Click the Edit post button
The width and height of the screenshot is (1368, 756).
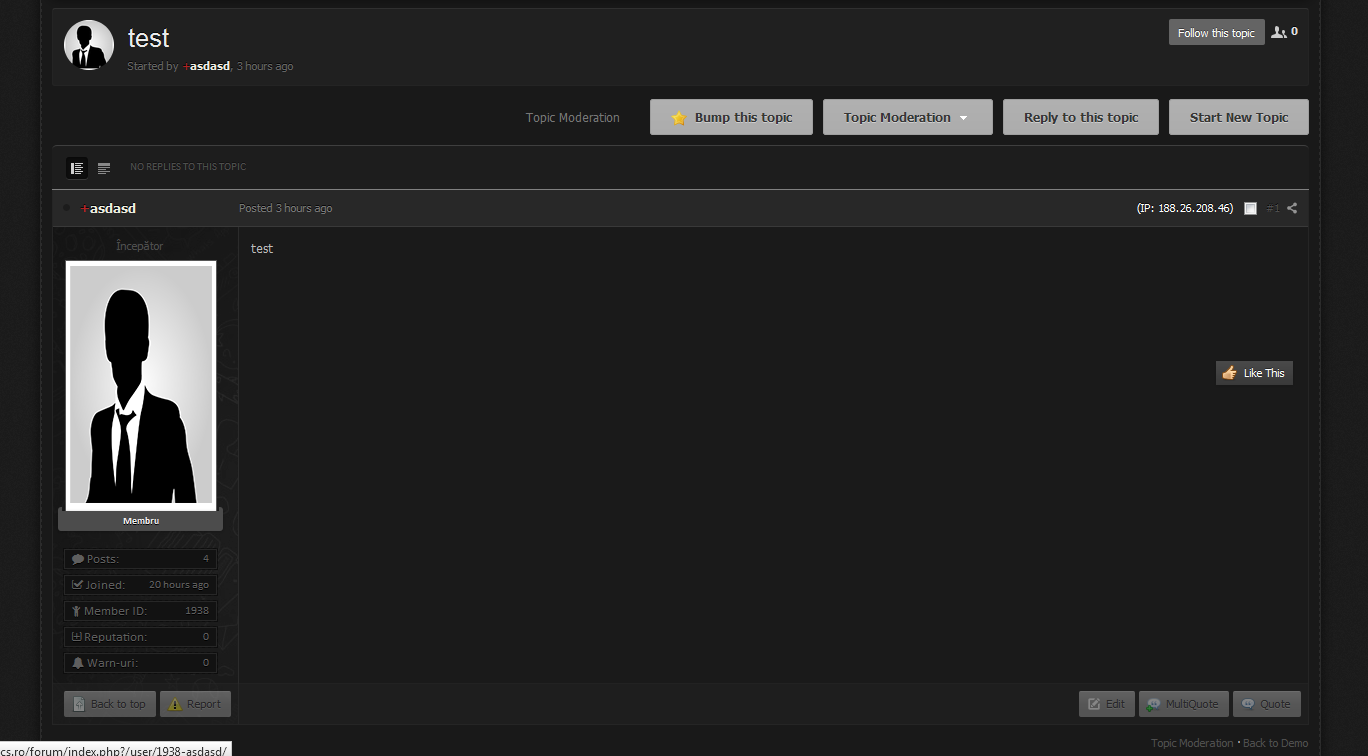pos(1106,704)
